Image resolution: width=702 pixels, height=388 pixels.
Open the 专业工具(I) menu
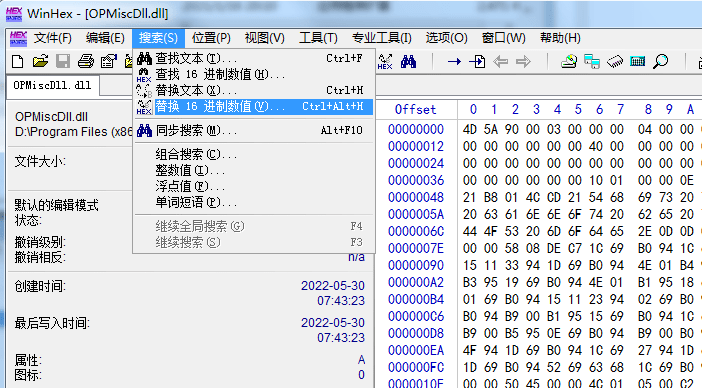(381, 38)
